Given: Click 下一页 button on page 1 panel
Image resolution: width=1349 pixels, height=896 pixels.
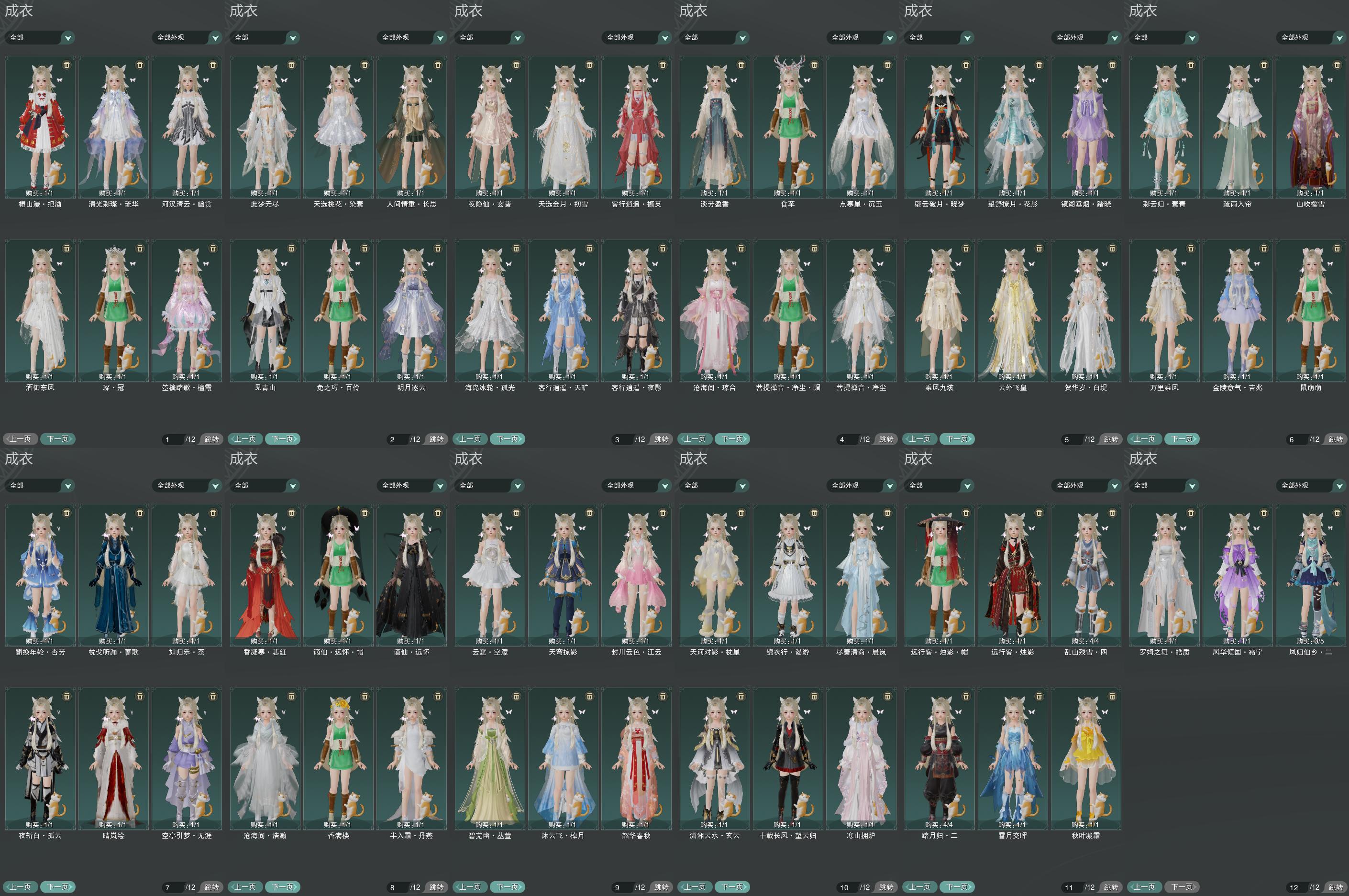Looking at the screenshot, I should click(57, 439).
